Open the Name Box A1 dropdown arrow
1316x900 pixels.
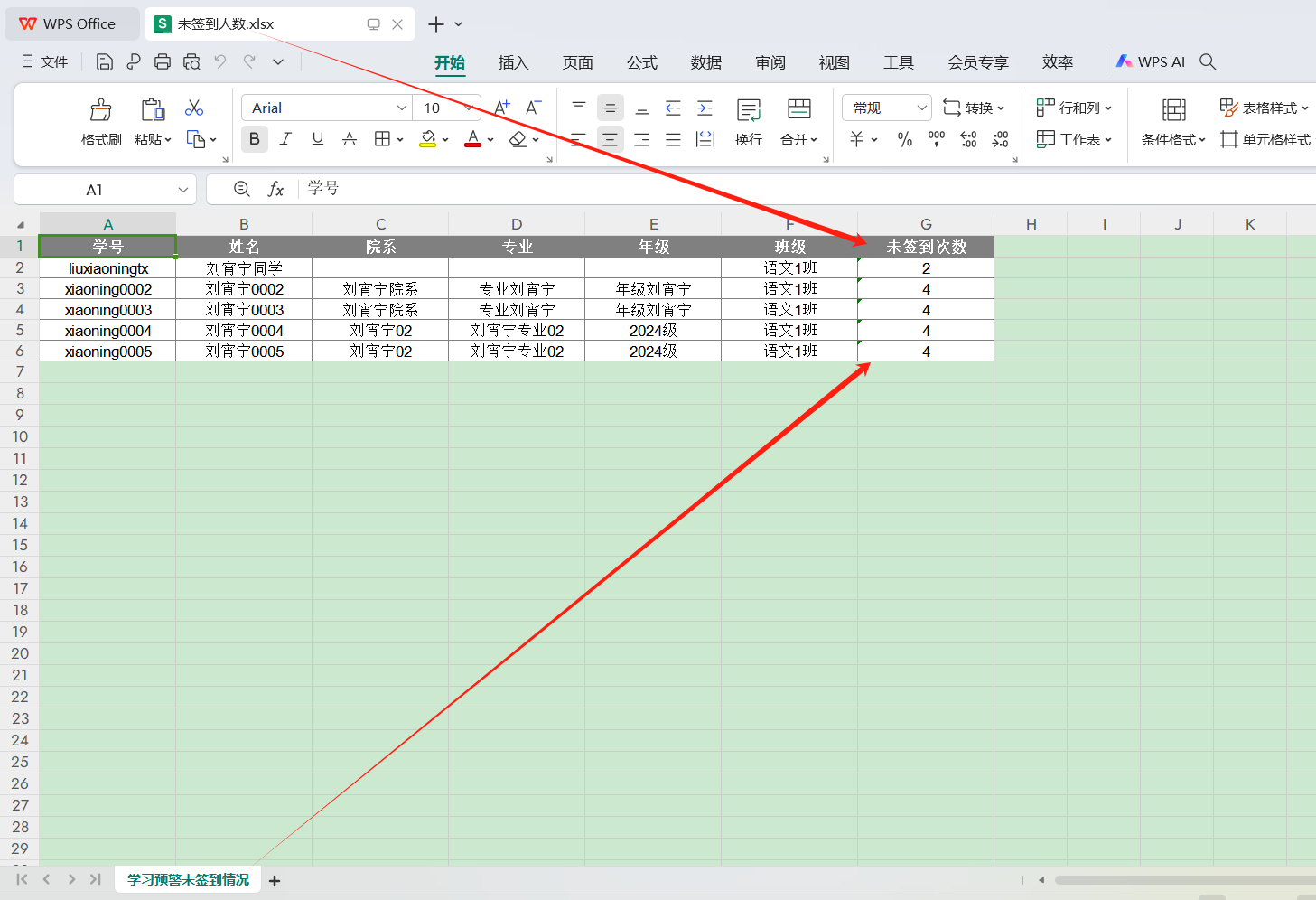point(183,190)
